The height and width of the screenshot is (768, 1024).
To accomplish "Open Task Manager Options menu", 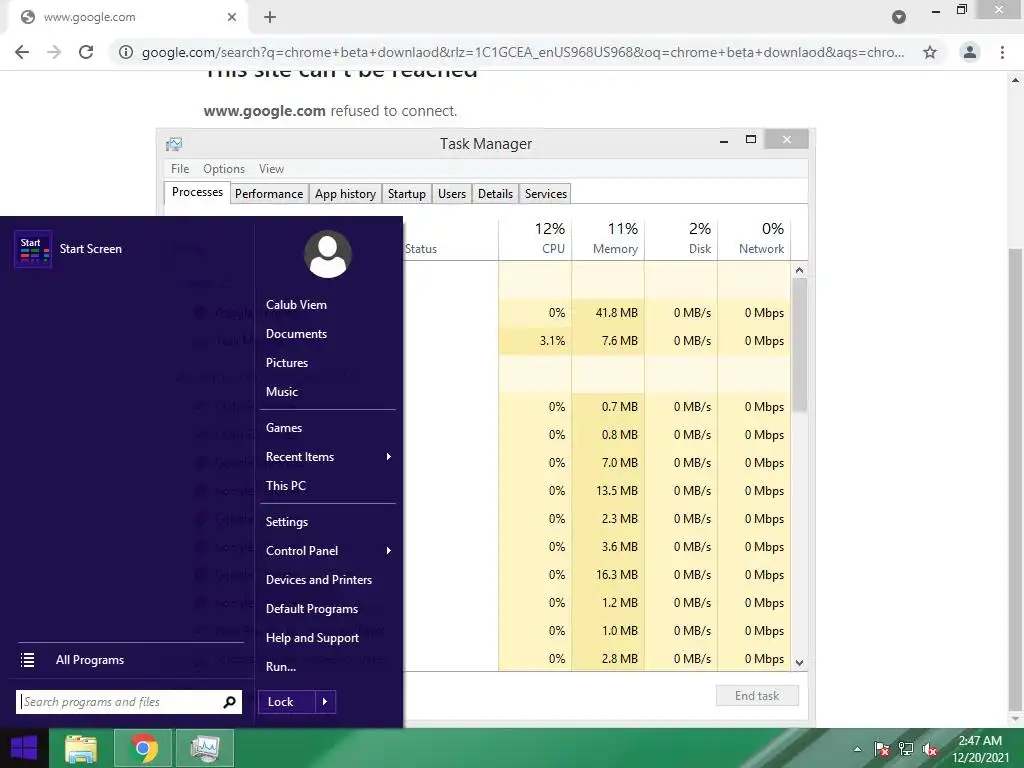I will (x=224, y=168).
